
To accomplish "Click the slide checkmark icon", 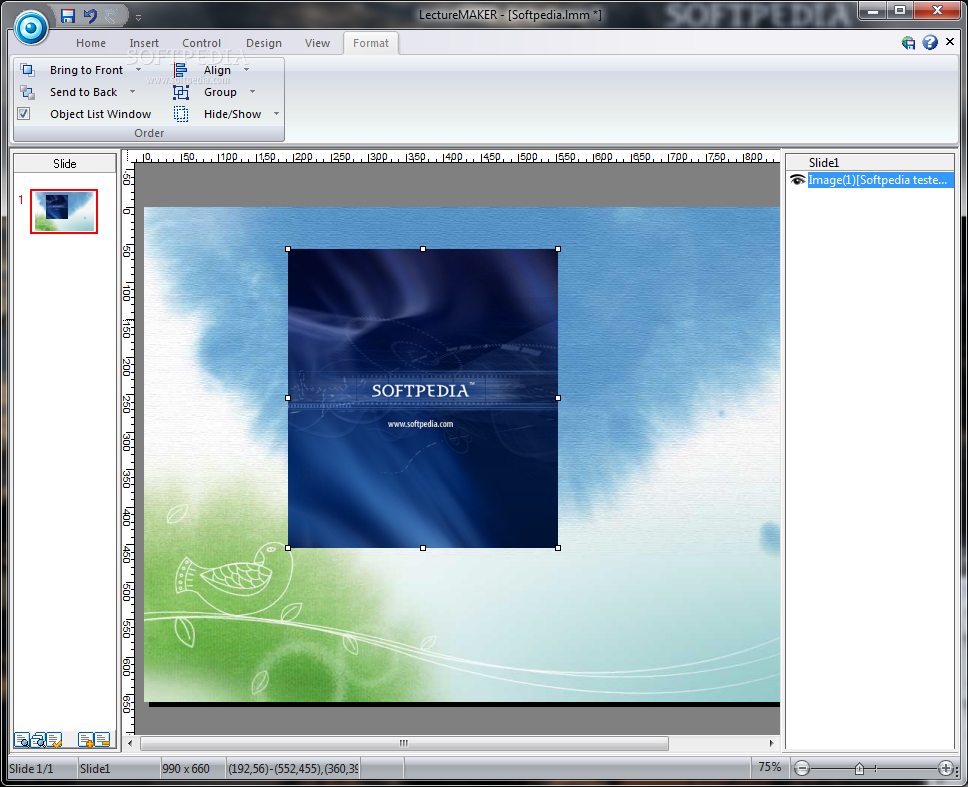I will click(x=55, y=739).
